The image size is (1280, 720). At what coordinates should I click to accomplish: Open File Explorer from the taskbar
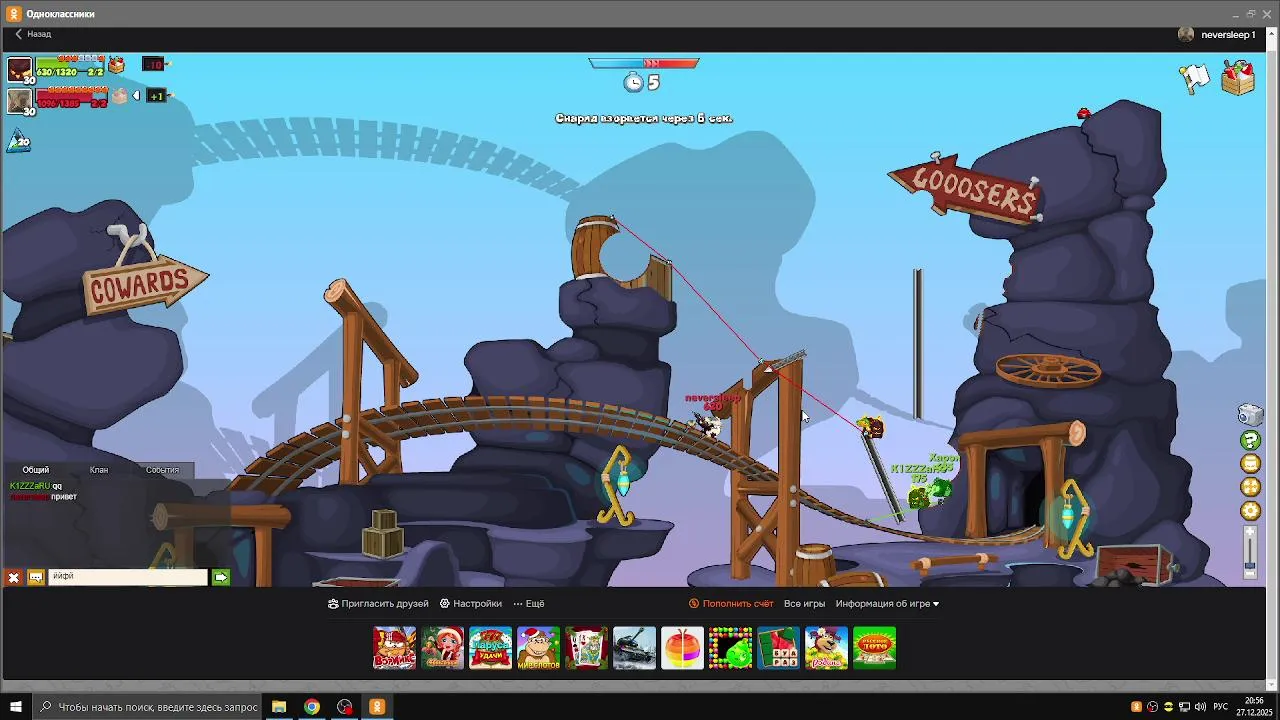[279, 707]
